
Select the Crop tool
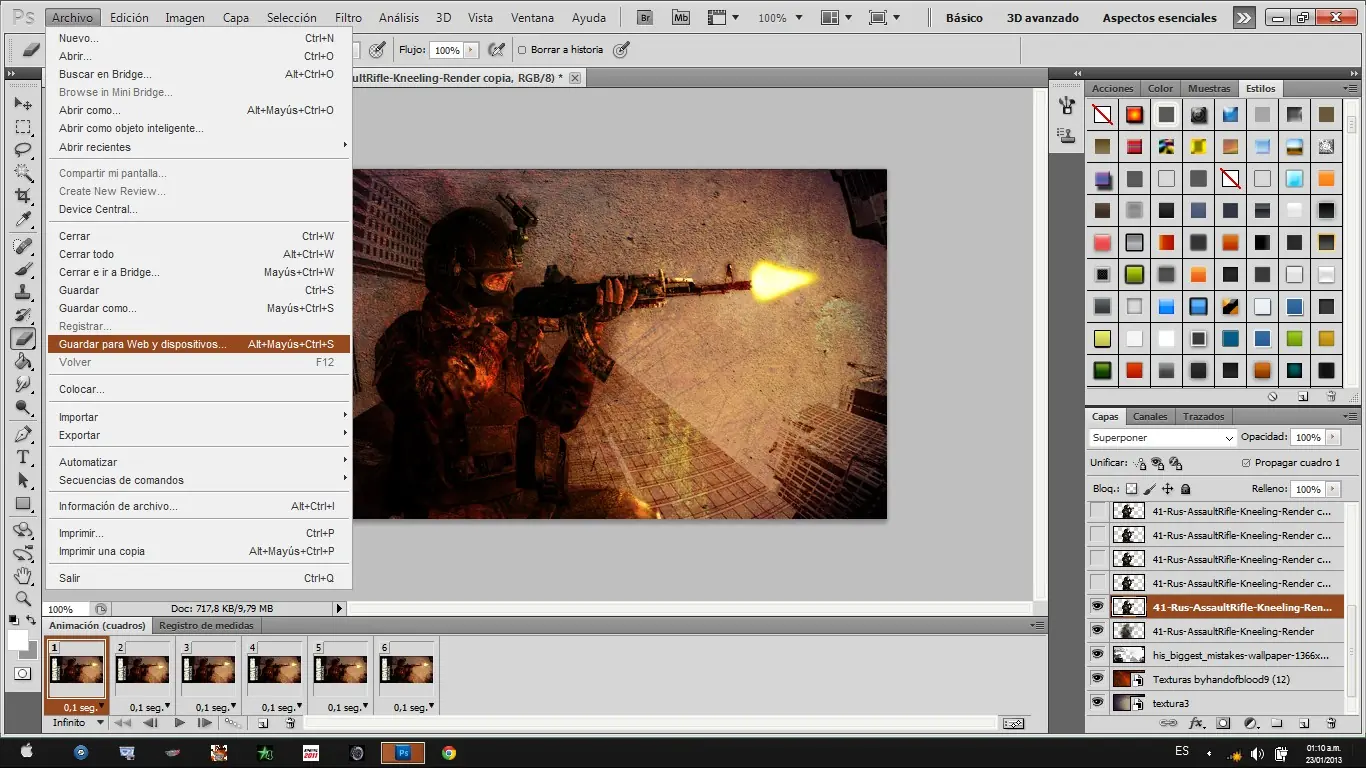point(23,196)
